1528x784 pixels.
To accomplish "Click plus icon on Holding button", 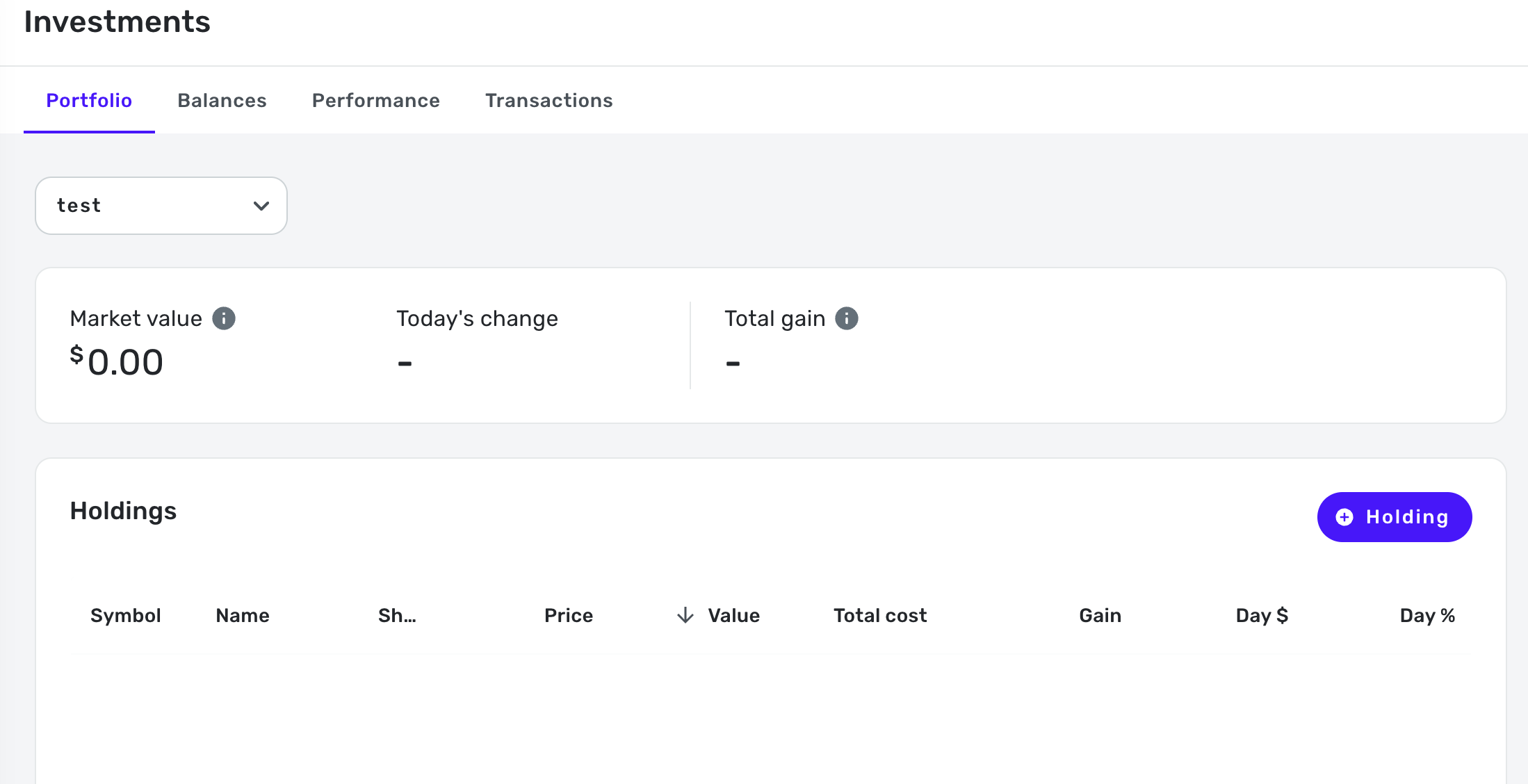I will (x=1344, y=517).
